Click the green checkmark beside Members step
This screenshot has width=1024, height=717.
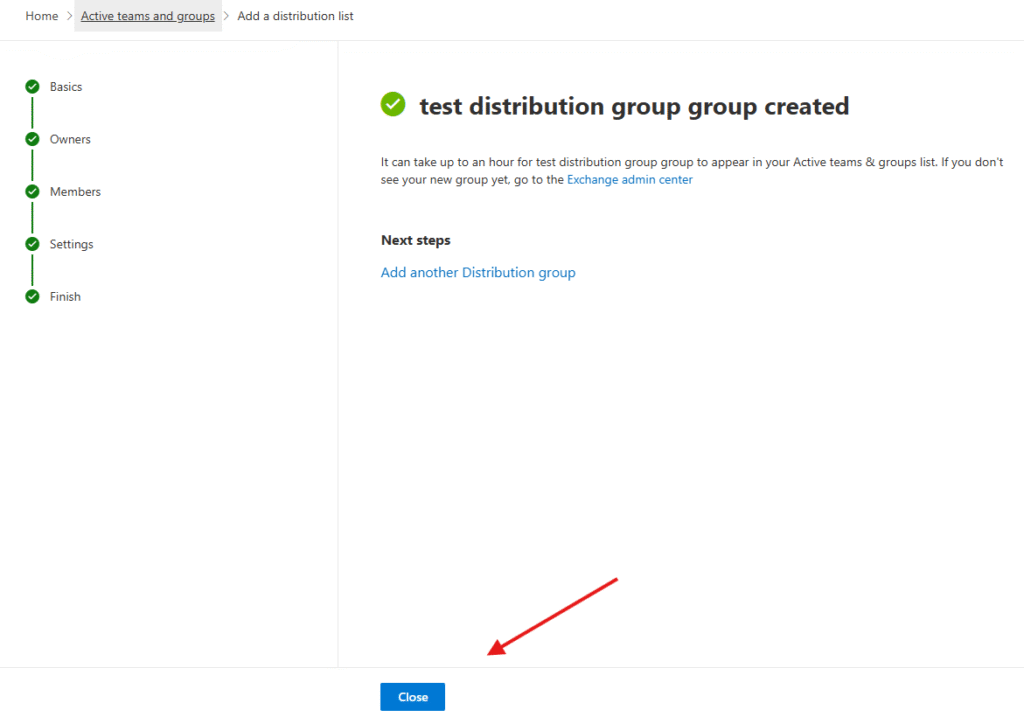(x=32, y=192)
